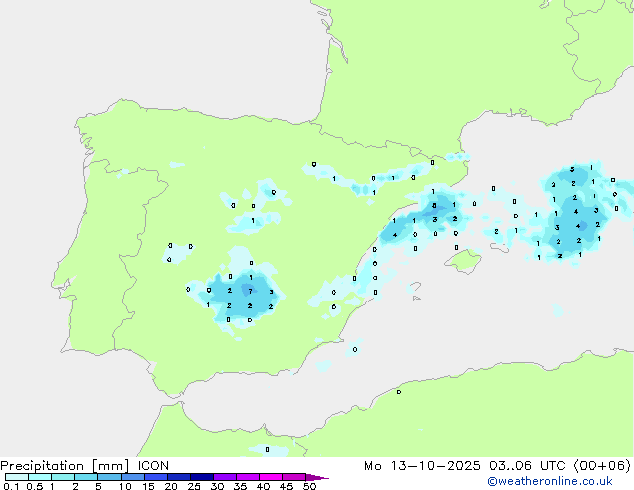The height and width of the screenshot is (490, 634).
Task: Click the '7' precipitation value in central Spain
Action: pyautogui.click(x=250, y=291)
